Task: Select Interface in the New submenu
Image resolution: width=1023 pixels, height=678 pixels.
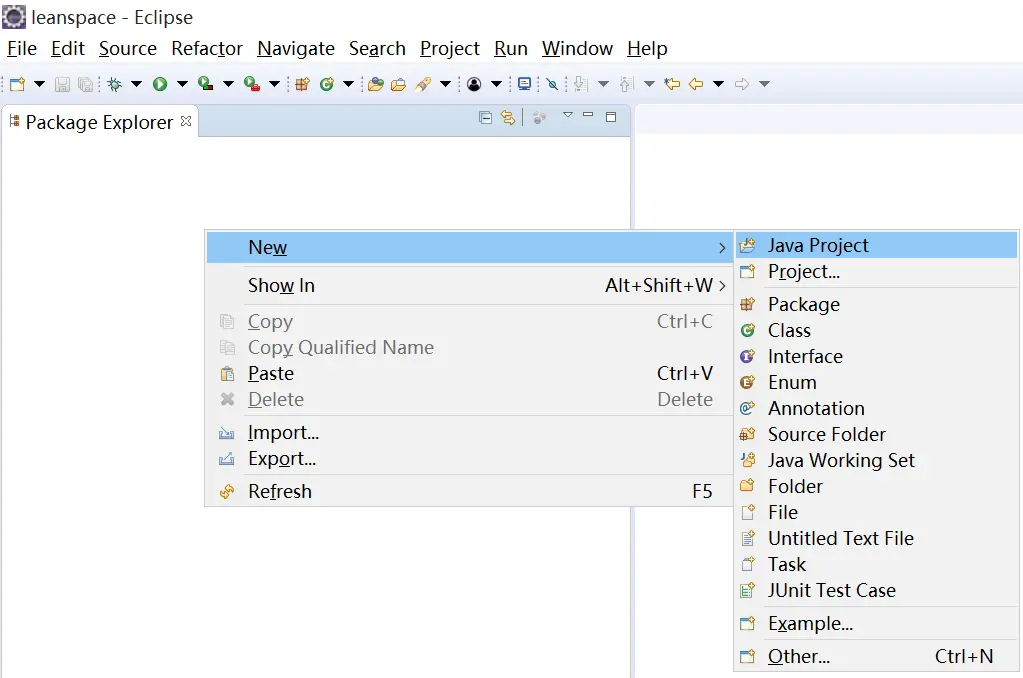Action: [876, 356]
